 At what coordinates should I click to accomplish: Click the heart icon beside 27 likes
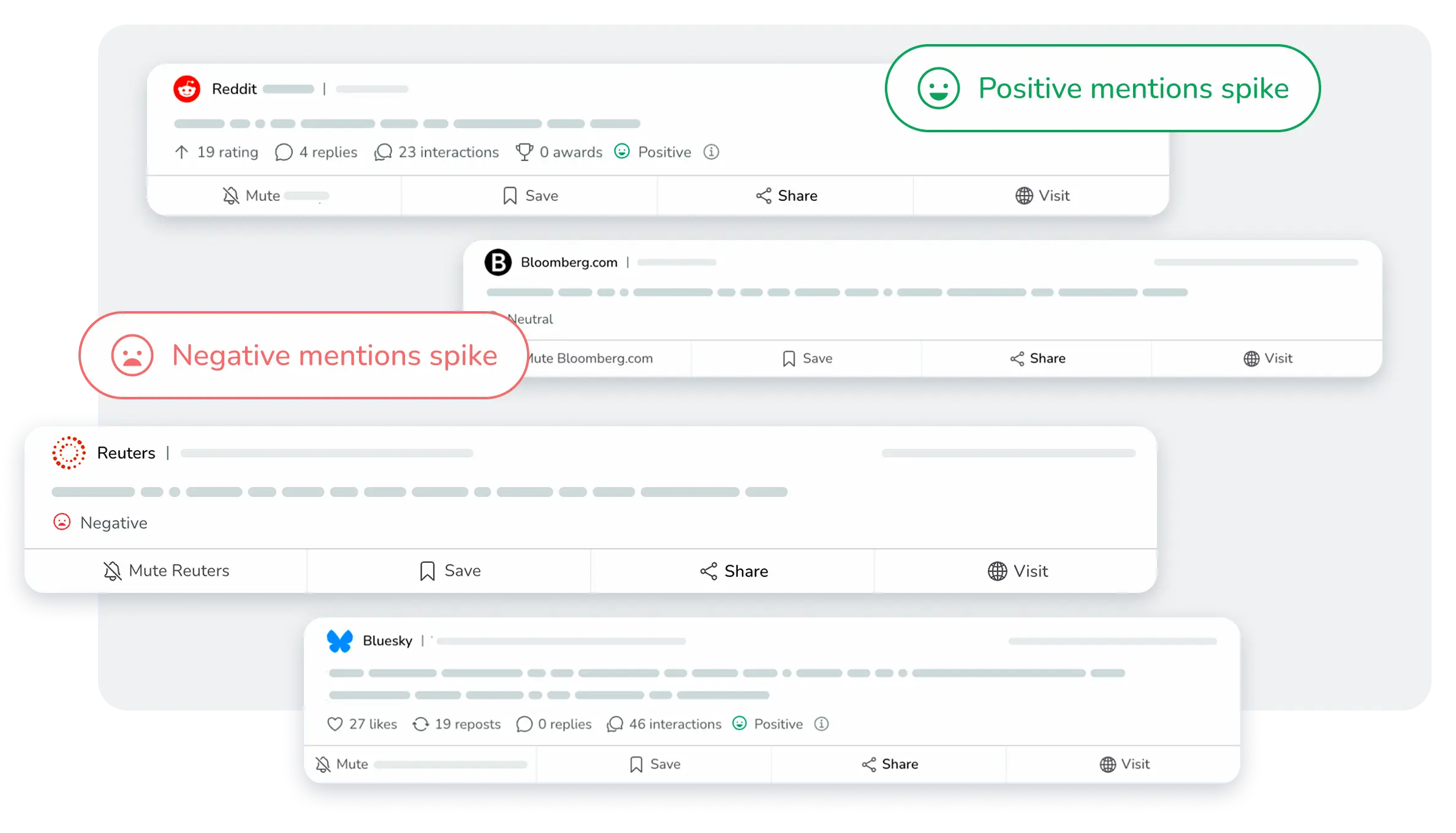pos(335,724)
